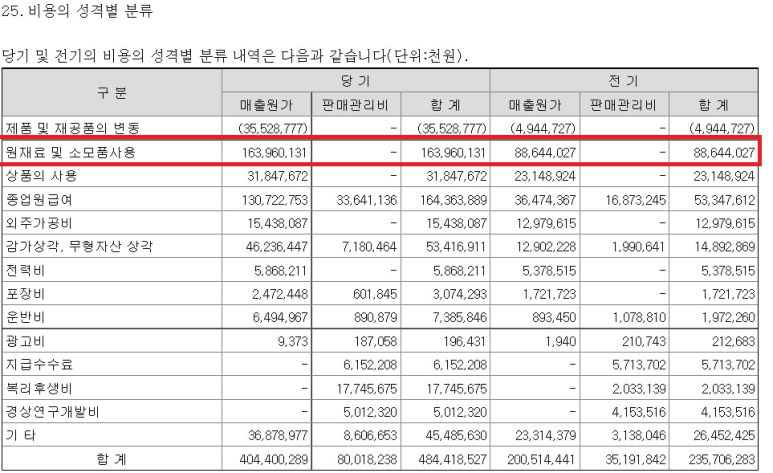Screen dimensions: 773x473
Task: Select the heading '25. 비용의 성격별 분류'
Action: coord(77,10)
